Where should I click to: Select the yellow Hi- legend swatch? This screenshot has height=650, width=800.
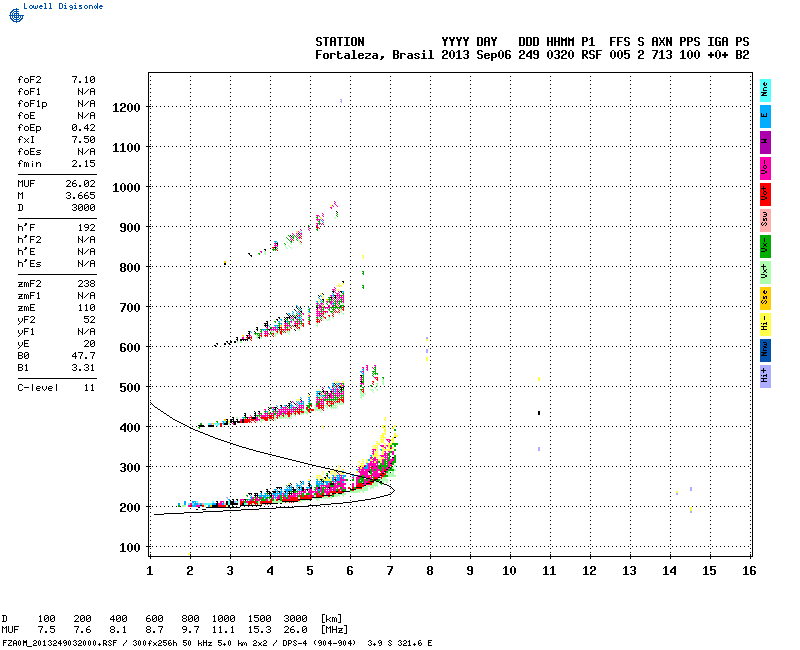click(x=765, y=324)
